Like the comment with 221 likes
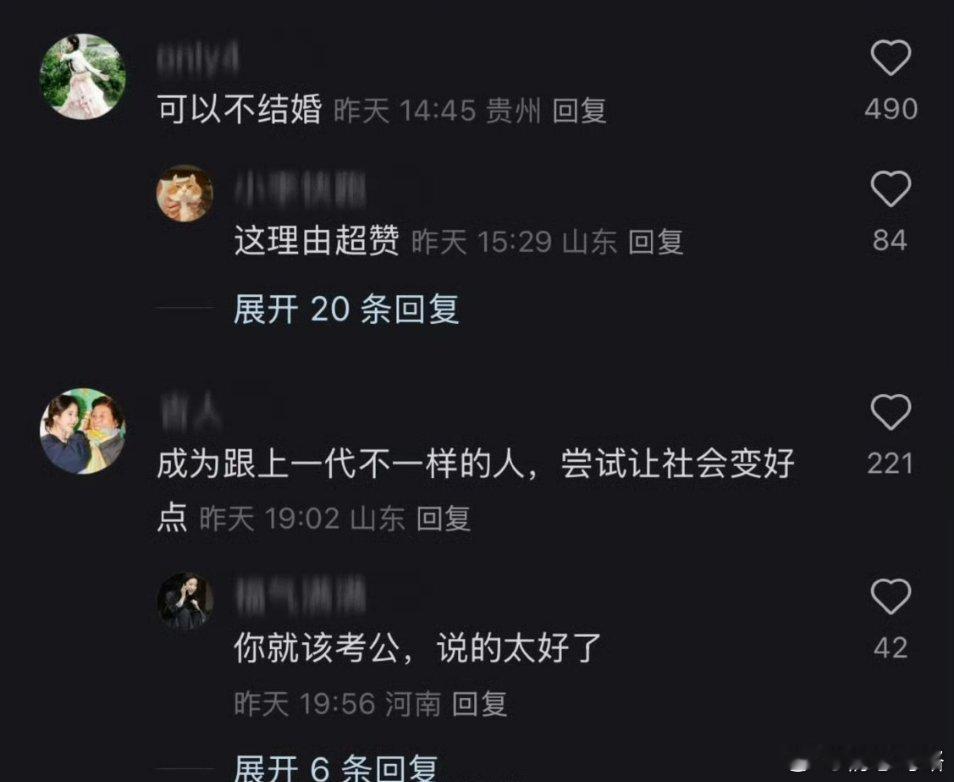Screen dimensions: 954x782 click(x=891, y=412)
